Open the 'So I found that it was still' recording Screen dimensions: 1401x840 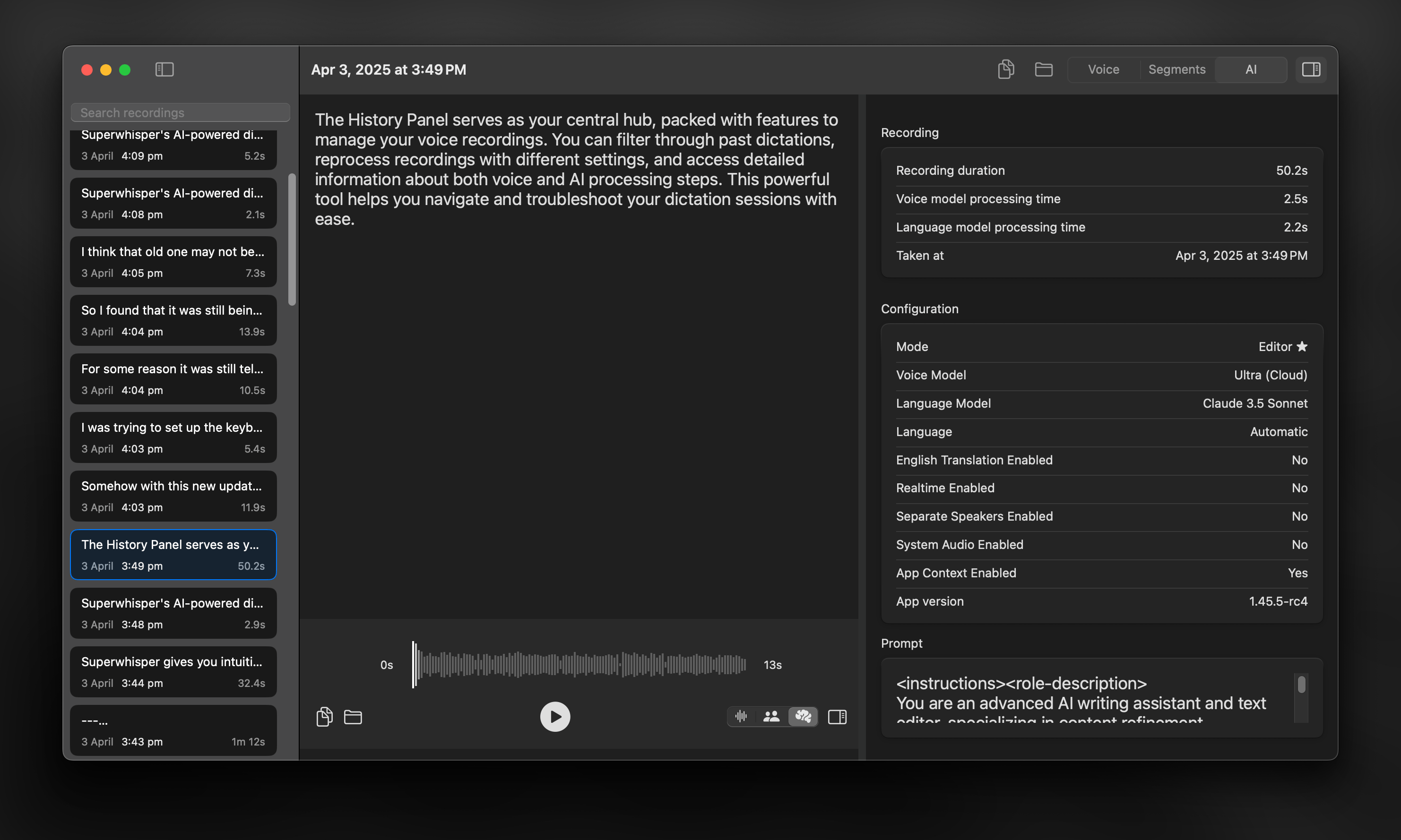[x=173, y=320]
